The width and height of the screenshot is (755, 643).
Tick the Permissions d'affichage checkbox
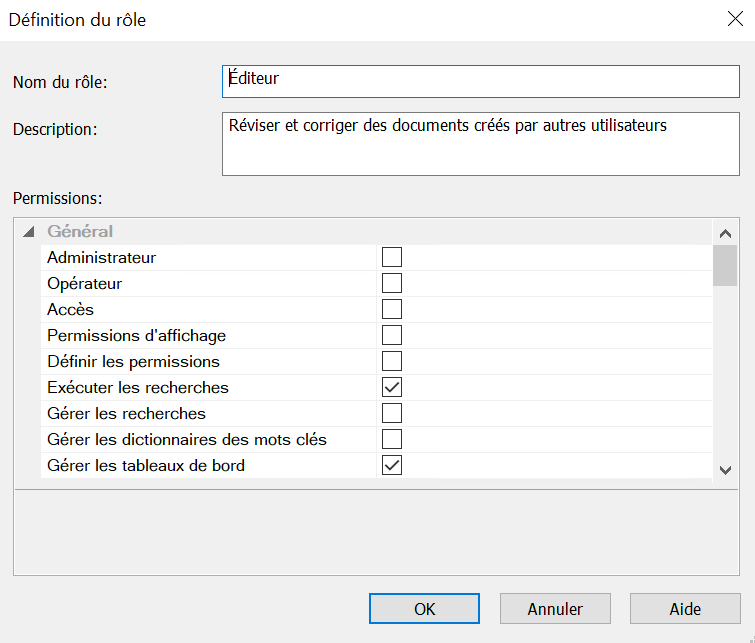click(x=391, y=335)
